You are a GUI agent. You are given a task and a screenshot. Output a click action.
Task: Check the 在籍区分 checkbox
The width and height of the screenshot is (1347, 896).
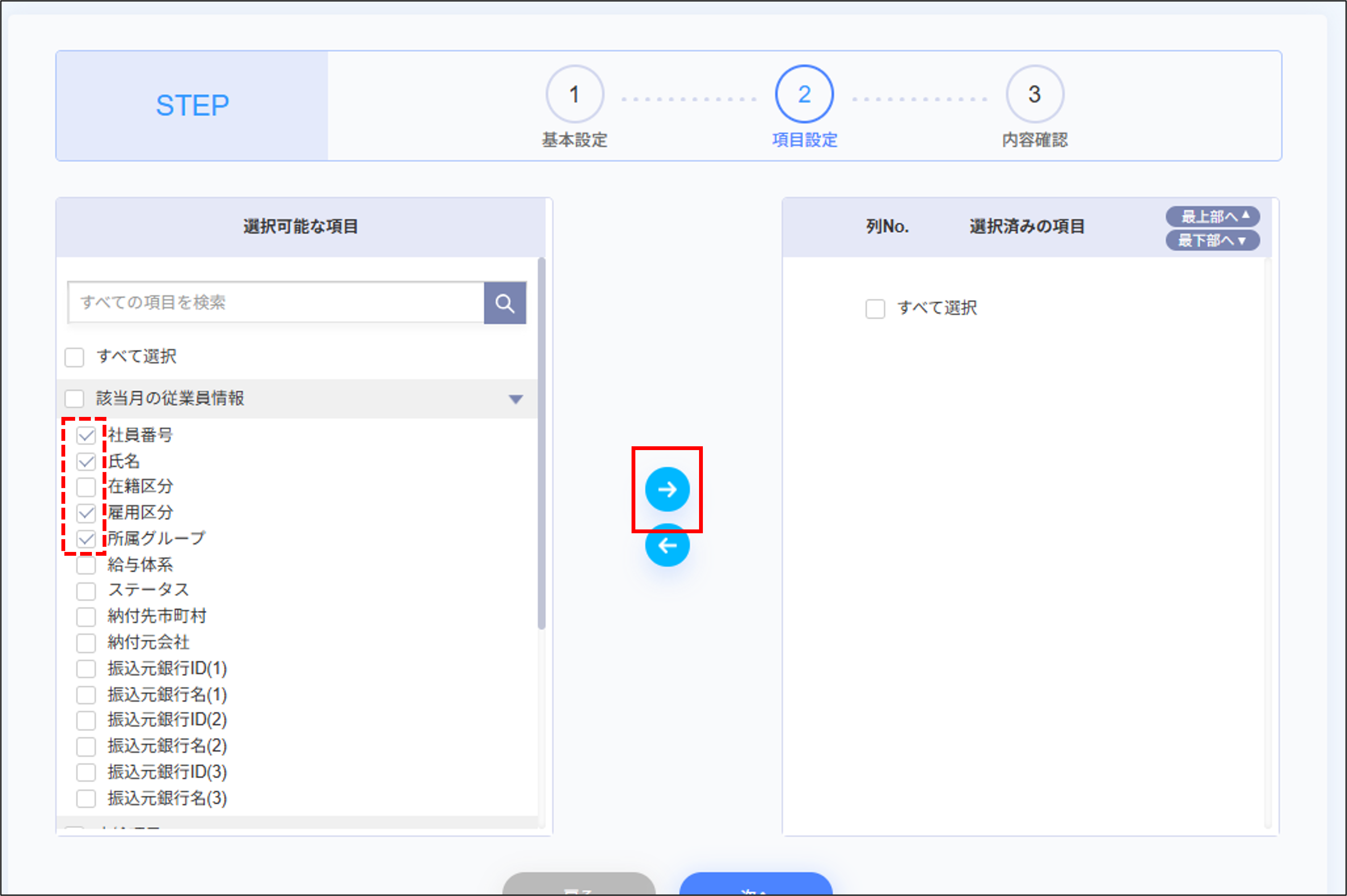(x=86, y=487)
